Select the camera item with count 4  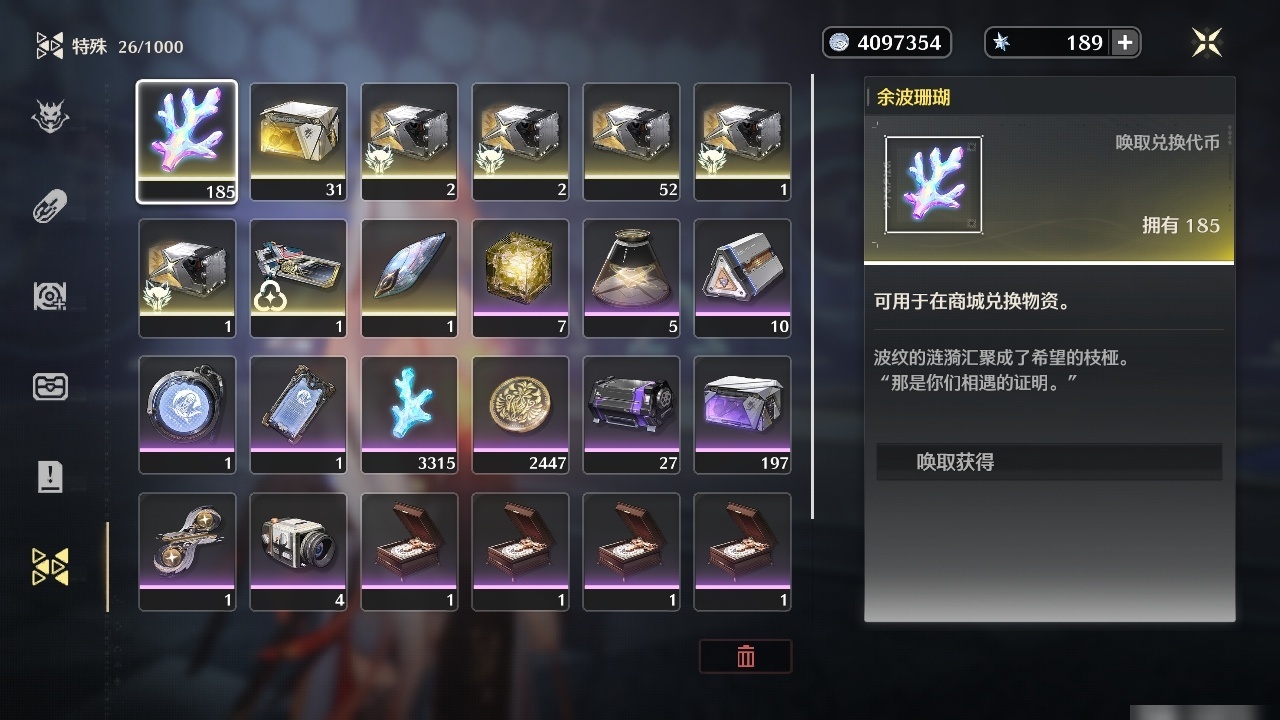pyautogui.click(x=298, y=551)
